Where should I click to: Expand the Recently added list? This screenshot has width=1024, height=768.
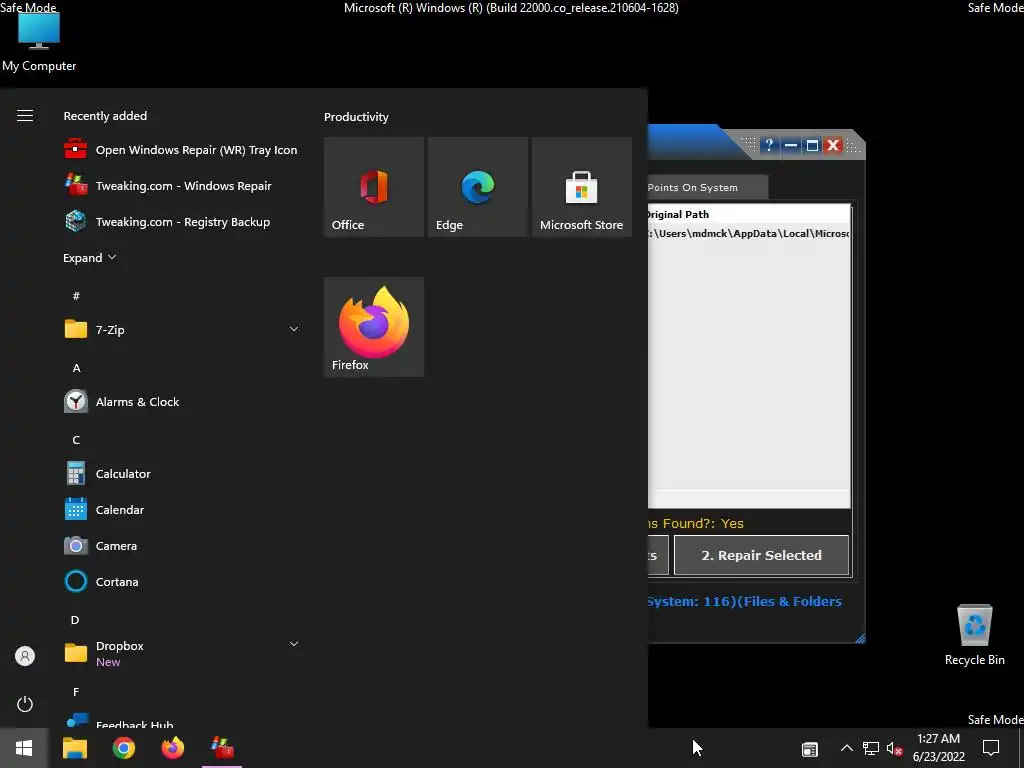pos(89,257)
